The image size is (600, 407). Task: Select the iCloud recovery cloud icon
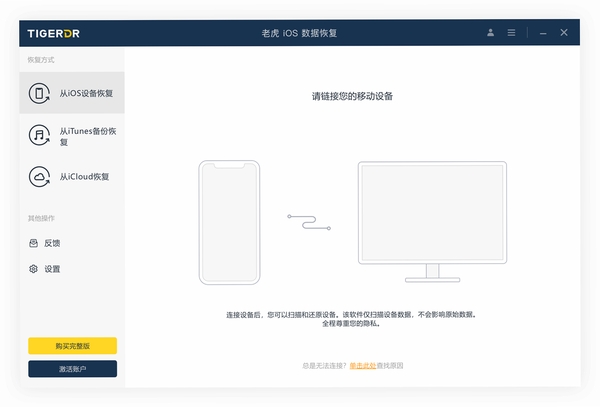click(39, 176)
